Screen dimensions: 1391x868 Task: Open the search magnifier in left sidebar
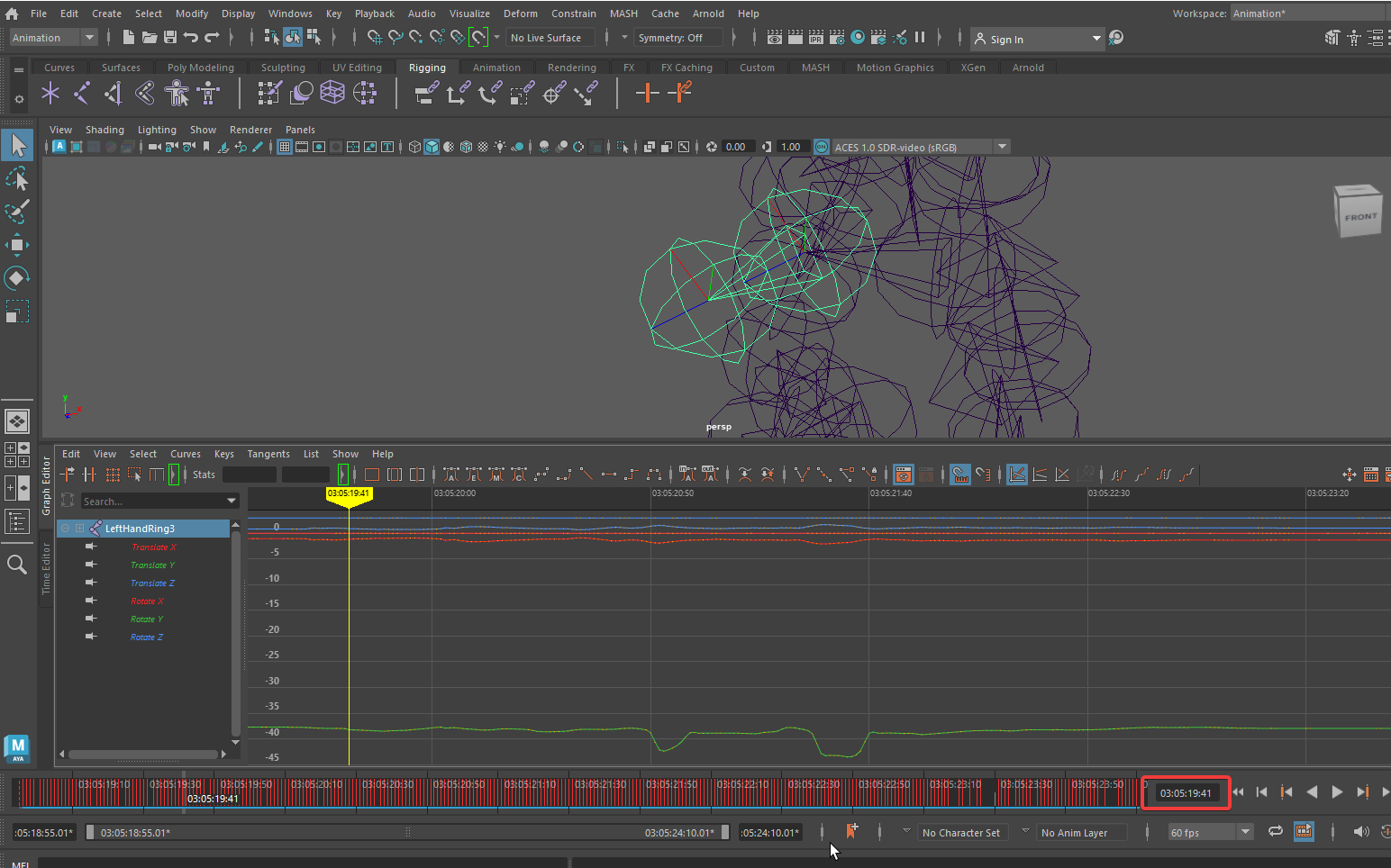[17, 565]
